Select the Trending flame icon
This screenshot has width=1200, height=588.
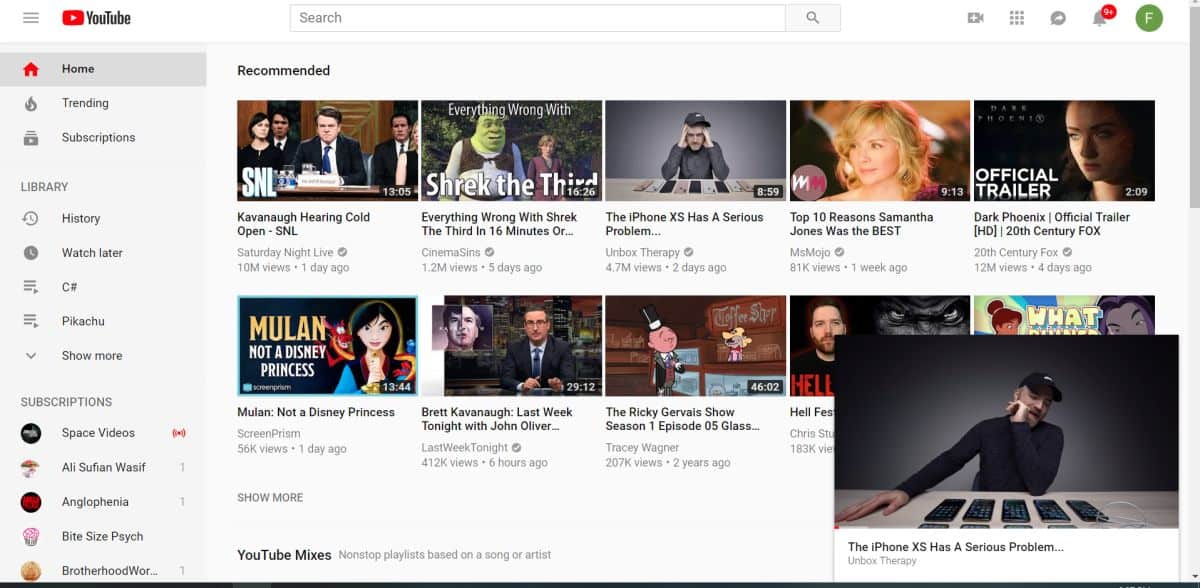point(30,103)
